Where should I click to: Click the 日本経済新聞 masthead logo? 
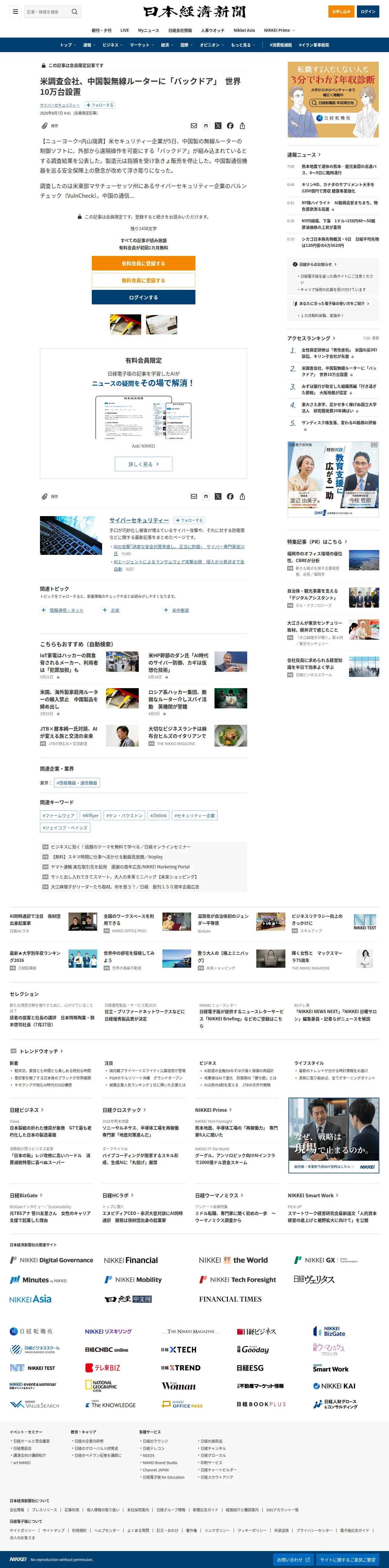(x=195, y=12)
